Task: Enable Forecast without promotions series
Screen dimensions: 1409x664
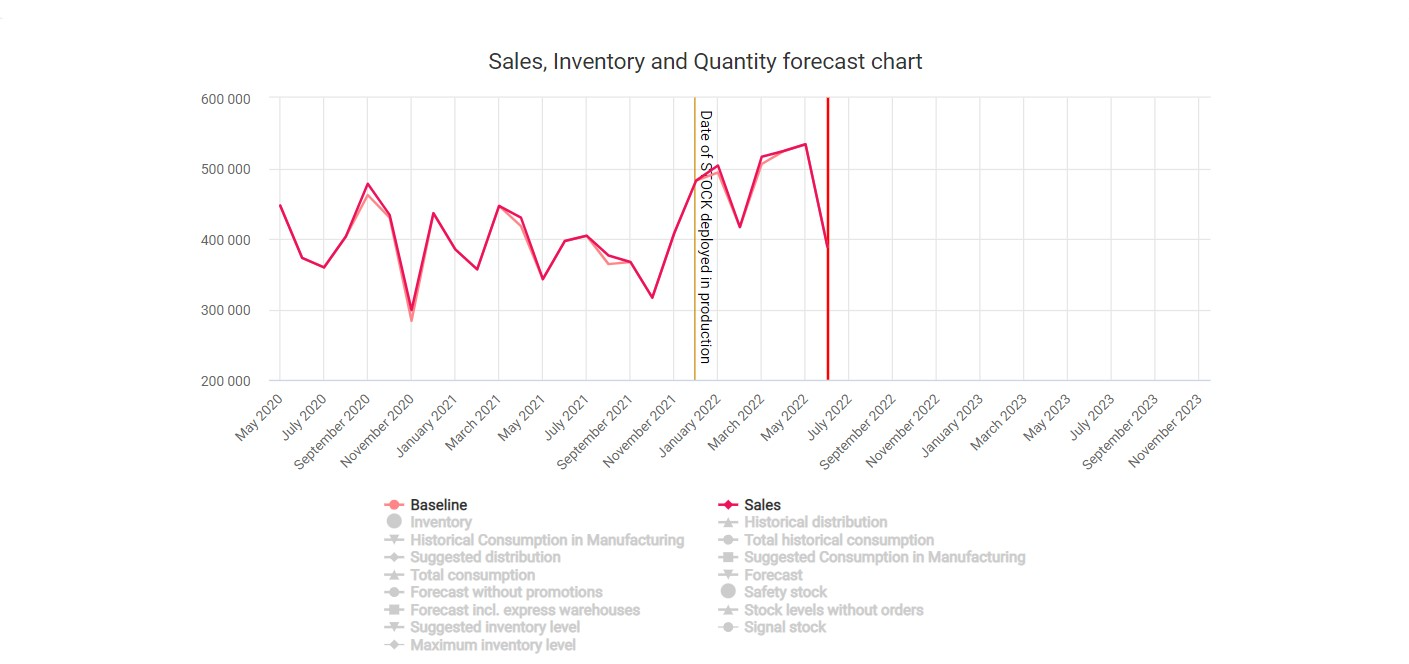Action: click(x=506, y=592)
